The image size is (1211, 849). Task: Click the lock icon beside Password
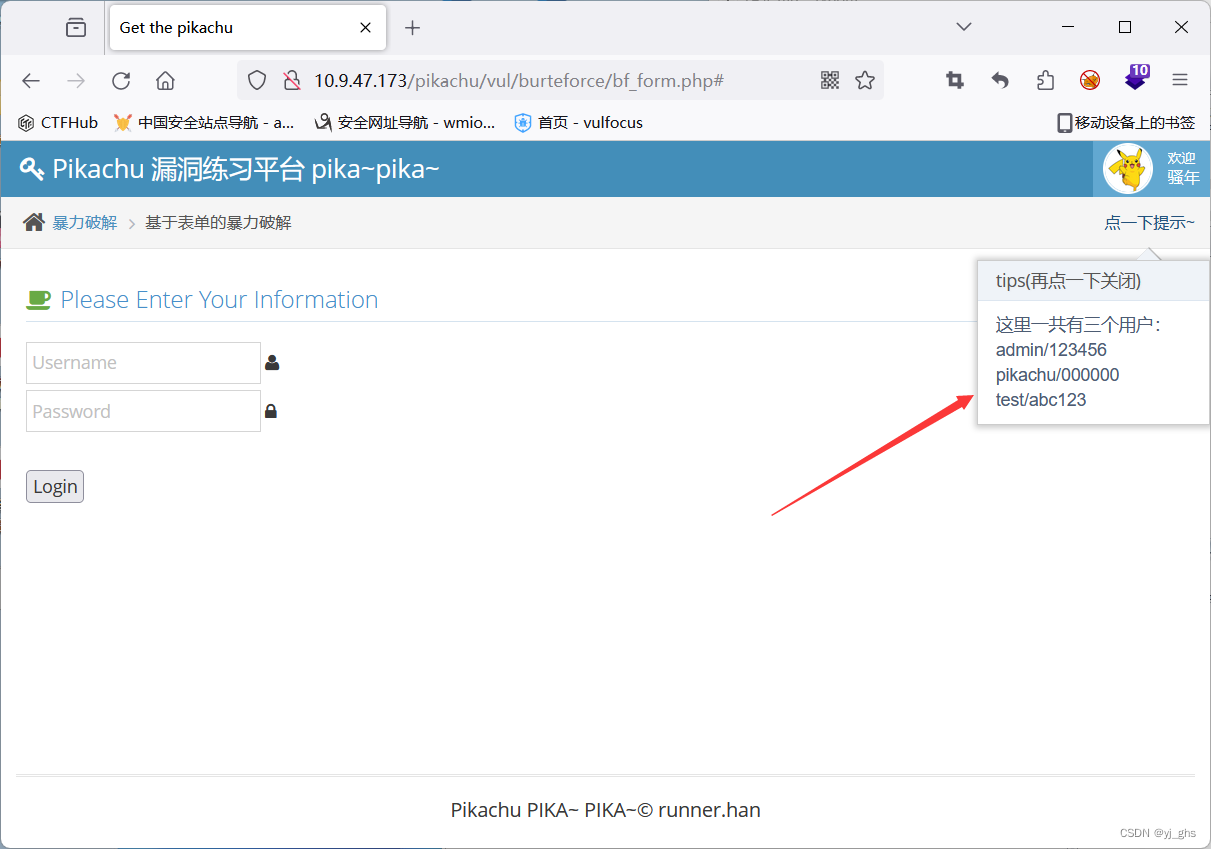tap(271, 411)
